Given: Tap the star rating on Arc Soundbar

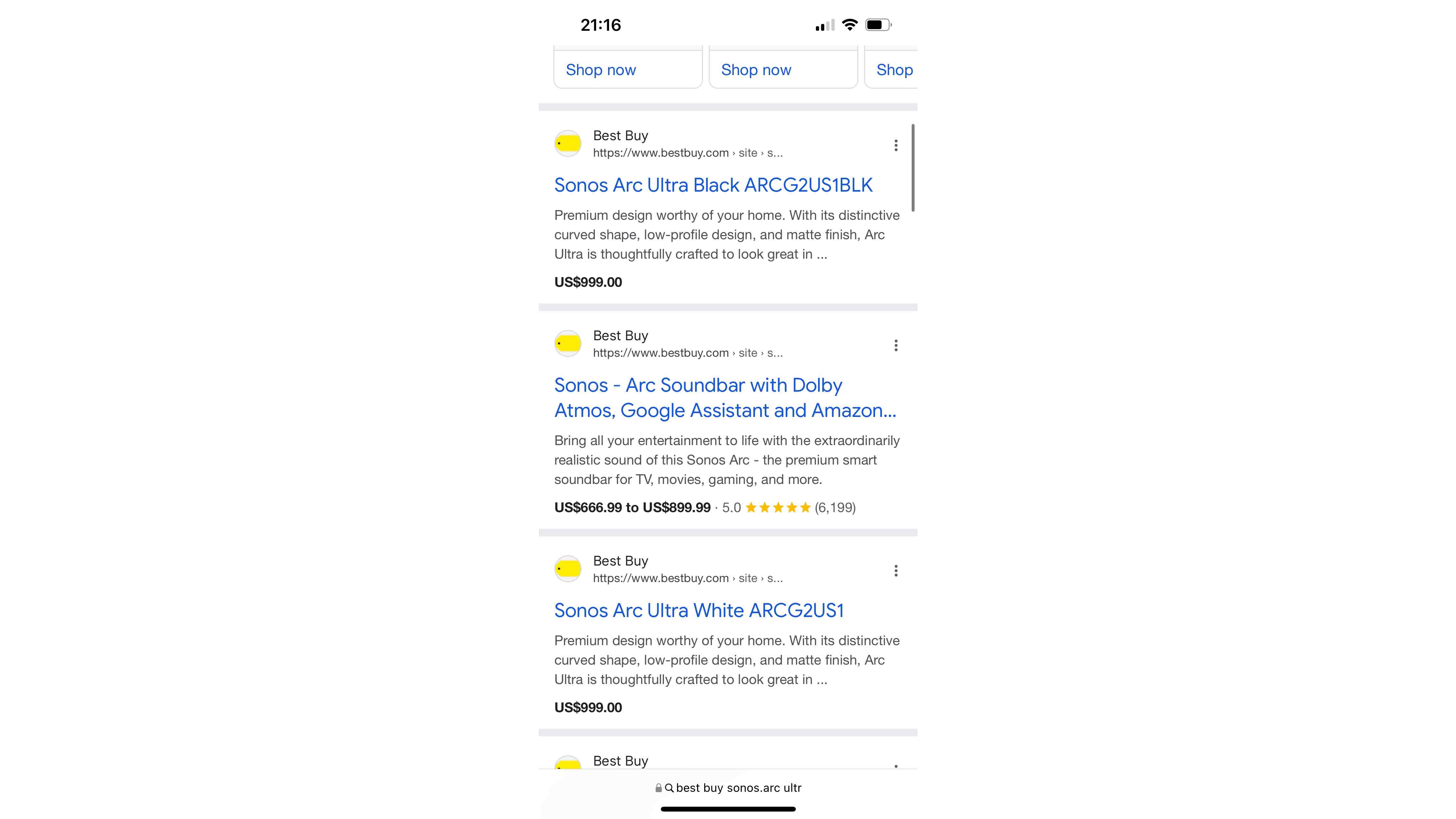Looking at the screenshot, I should [779, 507].
